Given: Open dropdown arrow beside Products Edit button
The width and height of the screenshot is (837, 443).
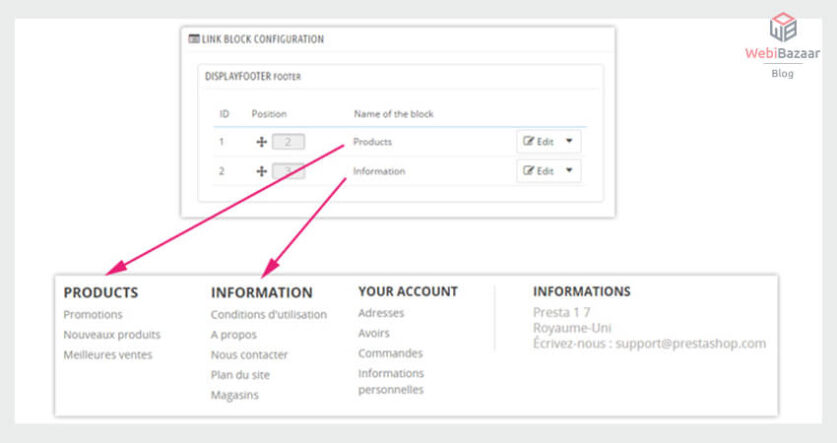Looking at the screenshot, I should (x=570, y=142).
